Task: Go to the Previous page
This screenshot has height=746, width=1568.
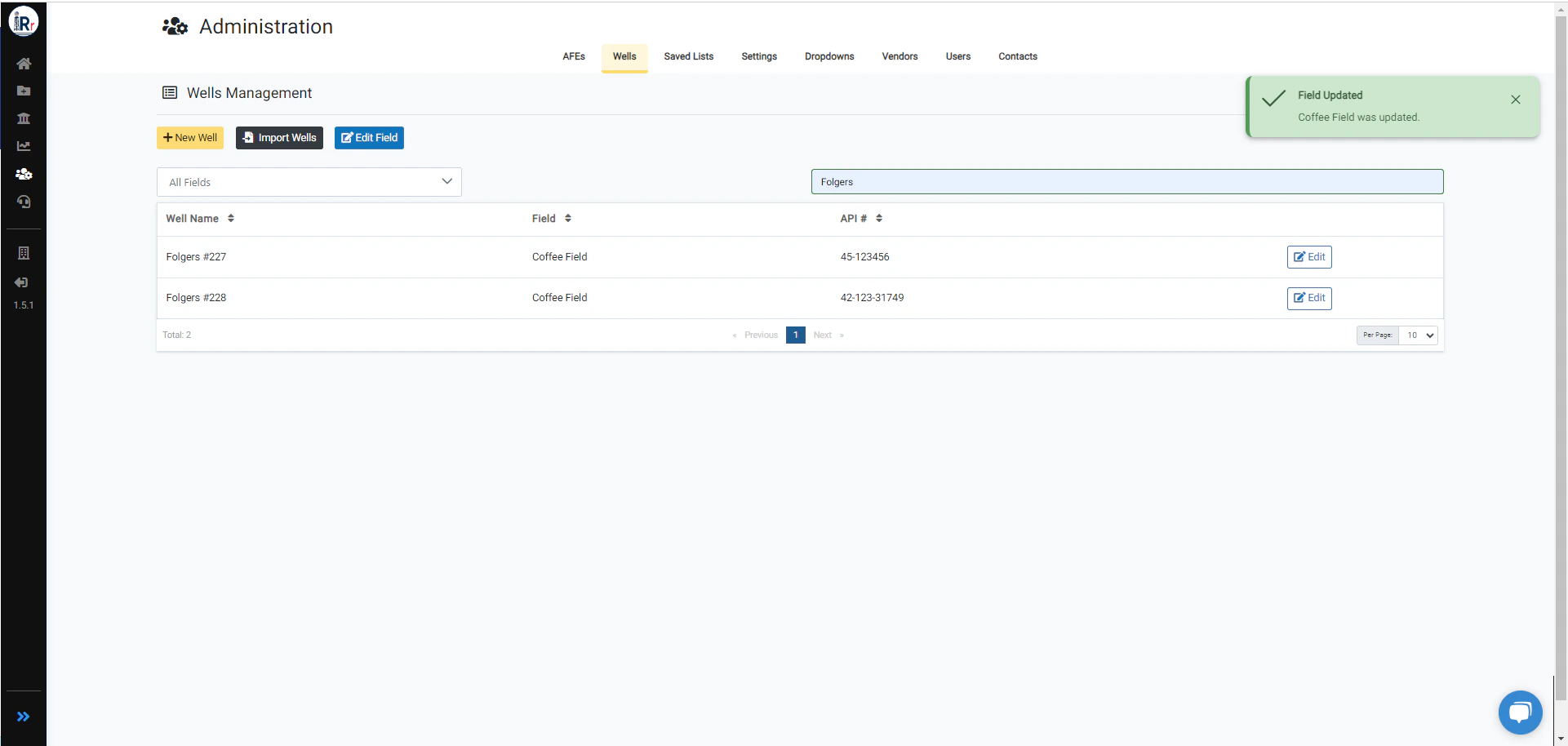Action: (x=755, y=335)
